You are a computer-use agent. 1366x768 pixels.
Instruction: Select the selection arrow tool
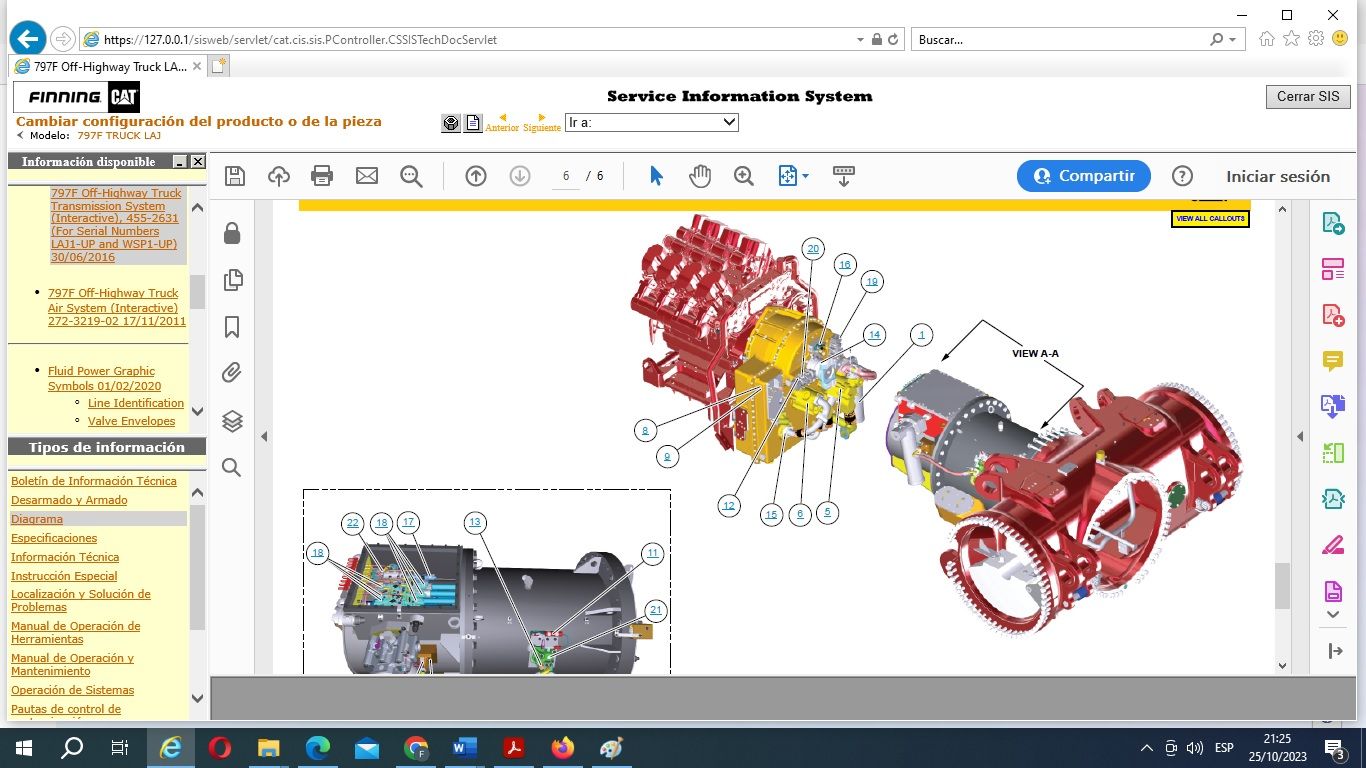[x=656, y=175]
